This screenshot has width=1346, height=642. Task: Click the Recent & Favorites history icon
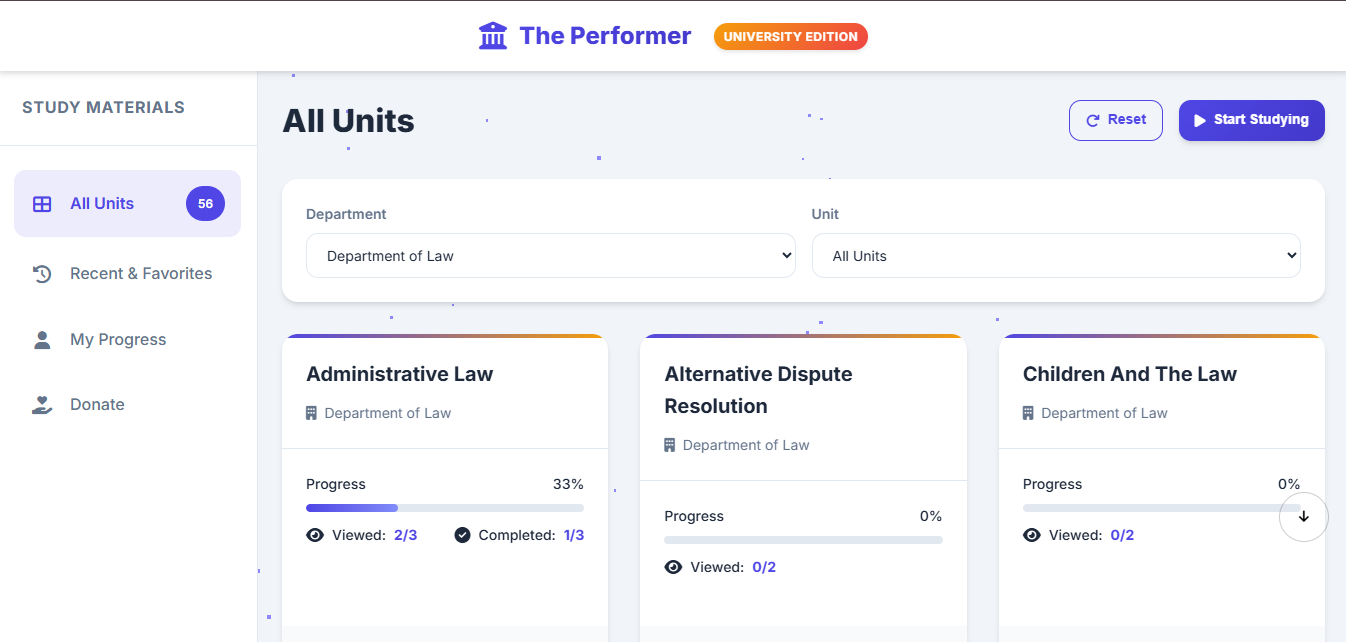pos(42,274)
